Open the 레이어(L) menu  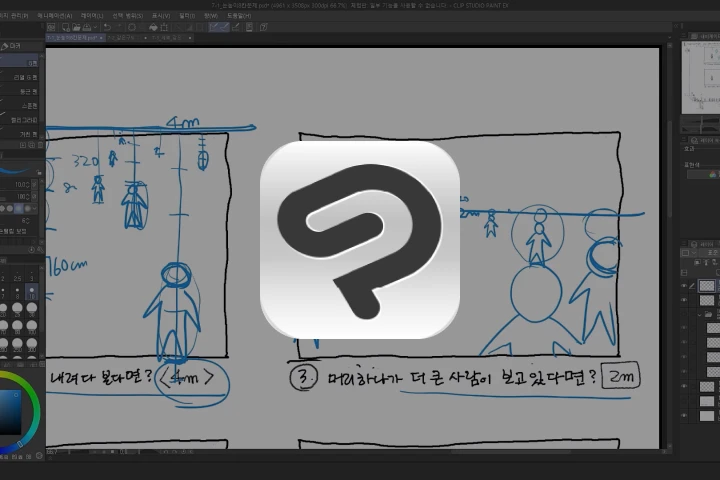(92, 16)
